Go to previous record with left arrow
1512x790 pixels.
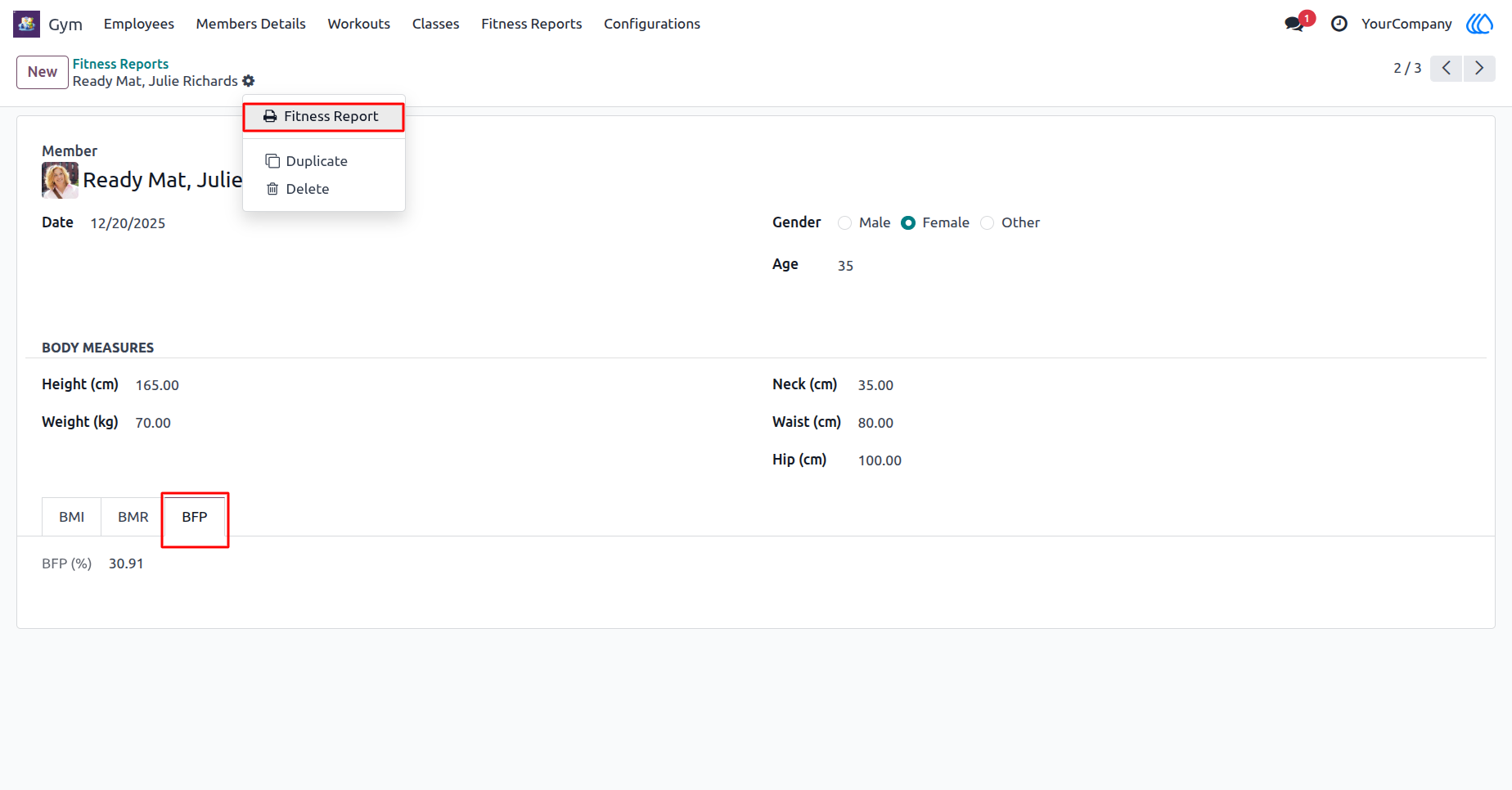click(1447, 68)
